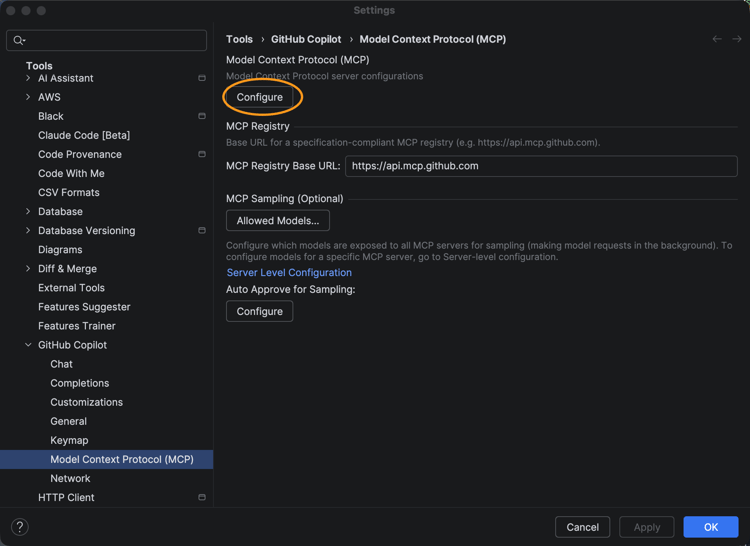Select the Database tree label
The height and width of the screenshot is (546, 750).
click(x=60, y=211)
